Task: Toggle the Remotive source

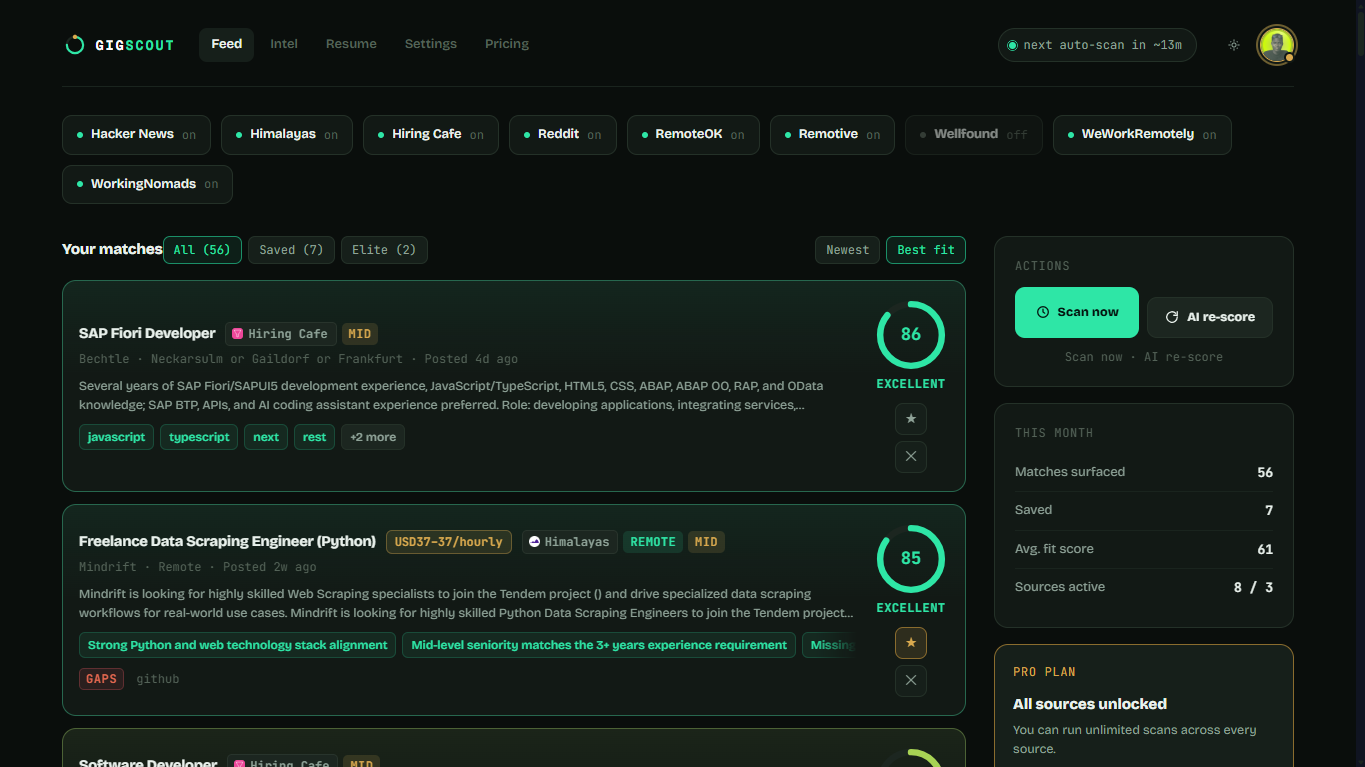Action: (x=833, y=135)
